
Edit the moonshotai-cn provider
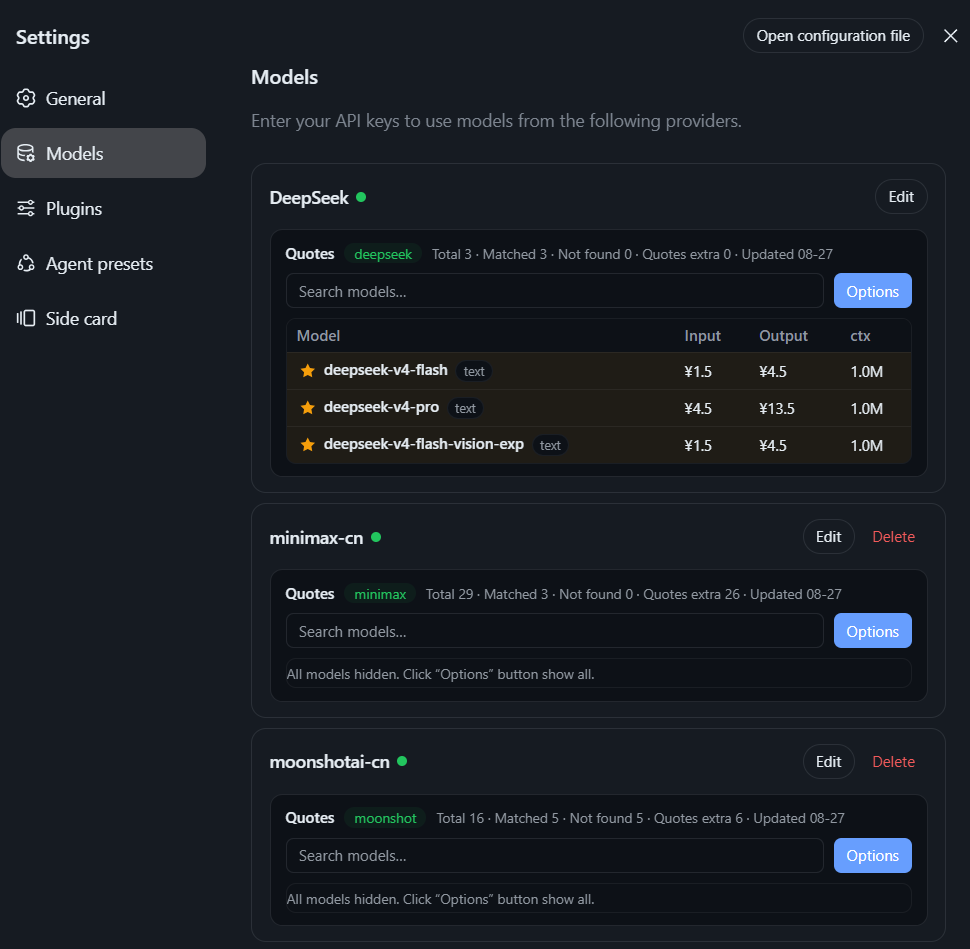pyautogui.click(x=828, y=762)
